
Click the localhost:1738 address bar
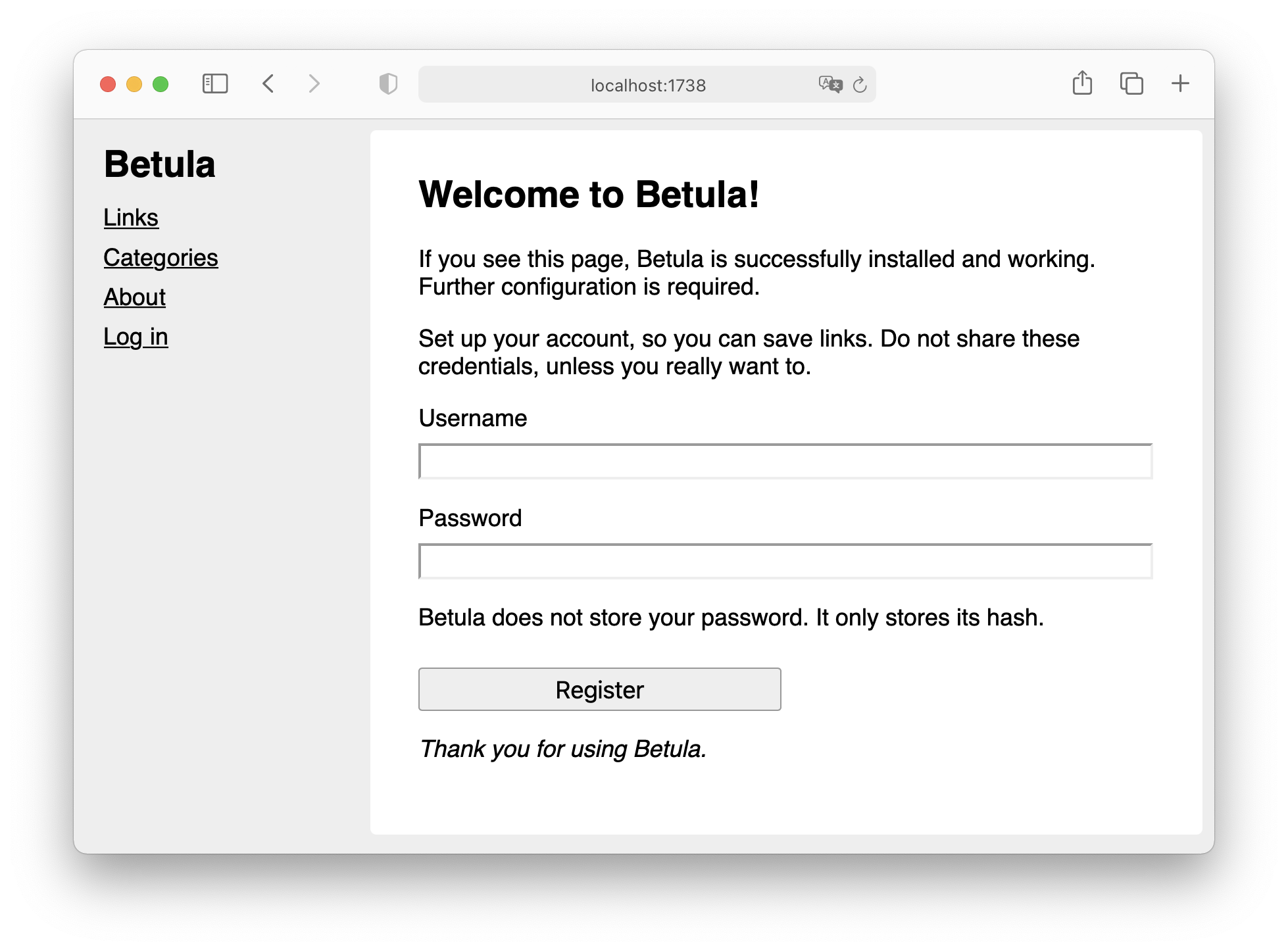pos(648,85)
